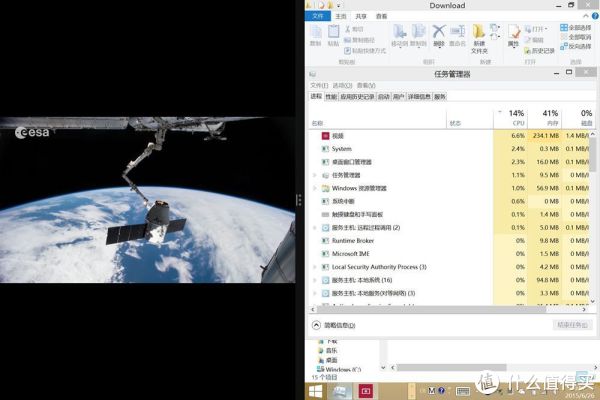Click the Copy path icon in Explorer ribbon

347,40
